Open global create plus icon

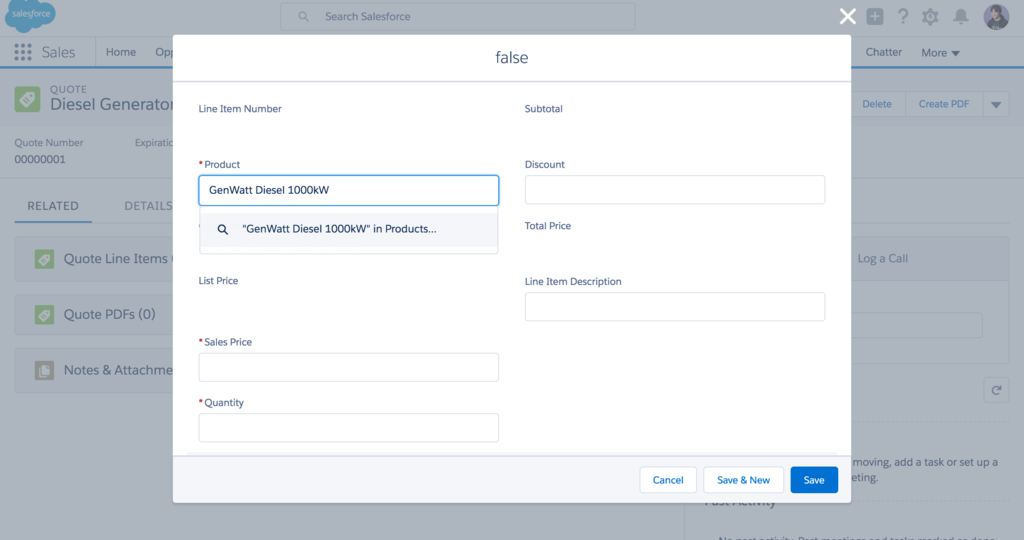pyautogui.click(x=874, y=16)
